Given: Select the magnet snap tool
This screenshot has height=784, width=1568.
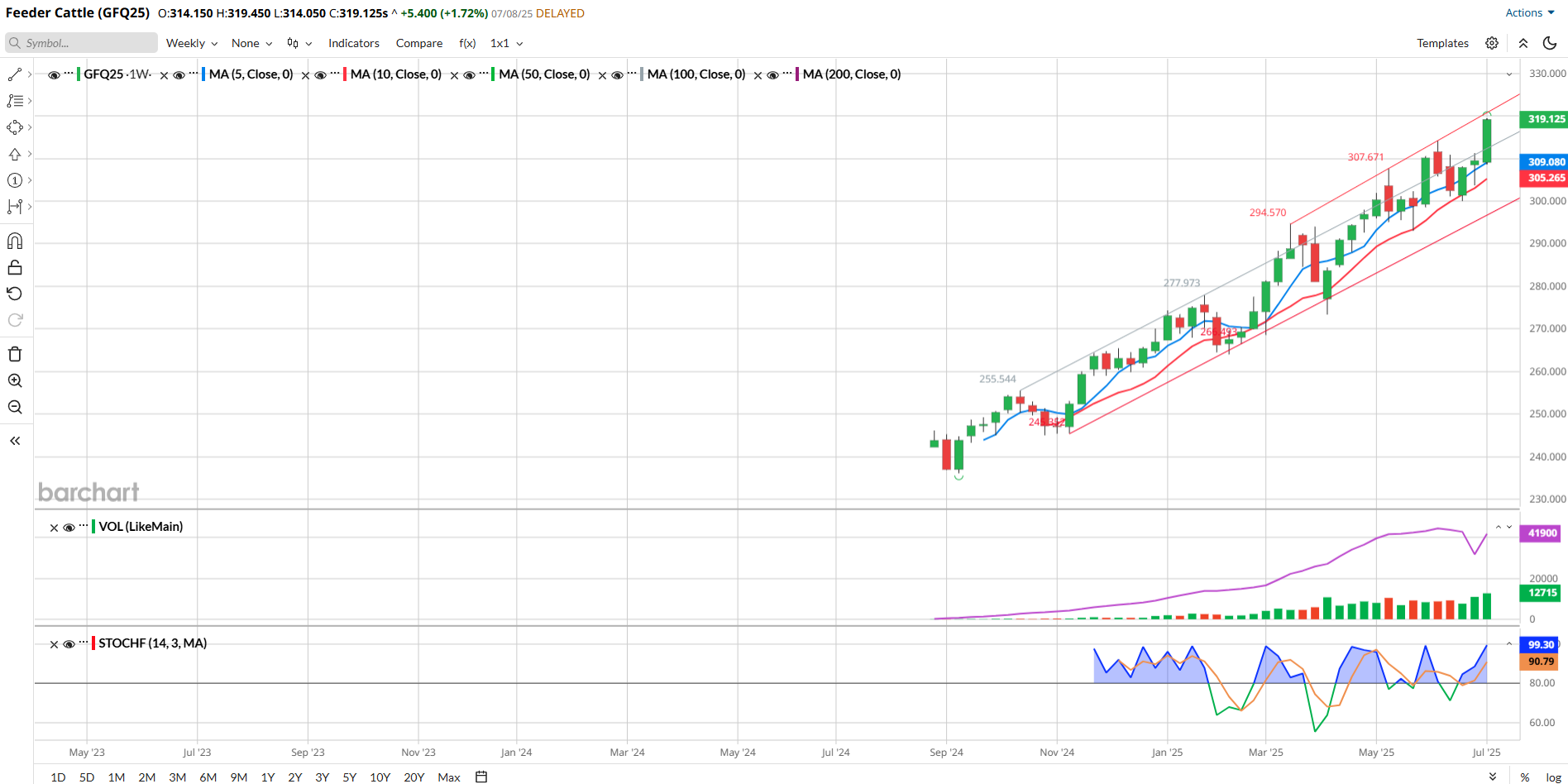Looking at the screenshot, I should [x=15, y=241].
